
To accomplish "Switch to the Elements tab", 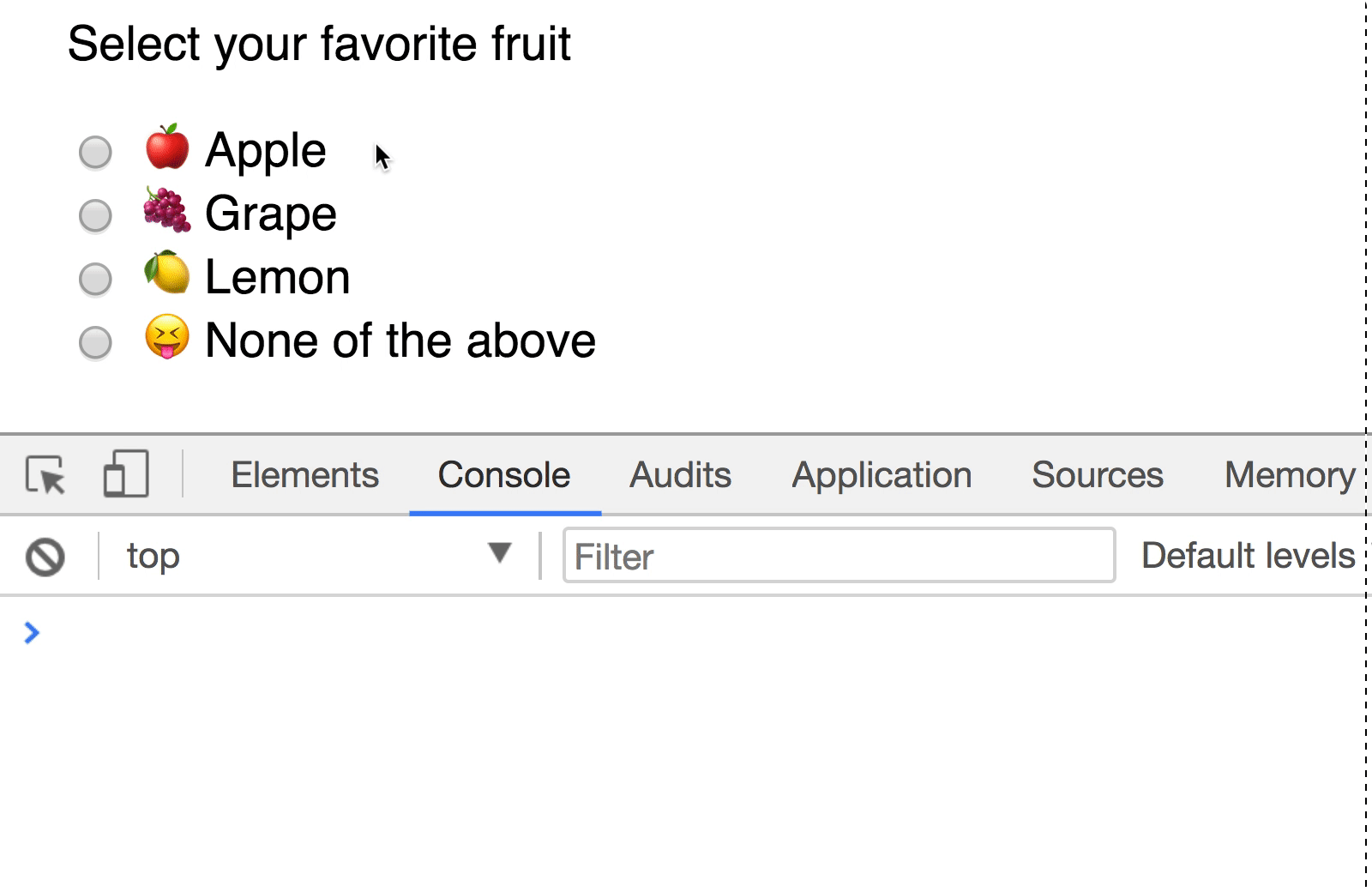I will [x=304, y=475].
